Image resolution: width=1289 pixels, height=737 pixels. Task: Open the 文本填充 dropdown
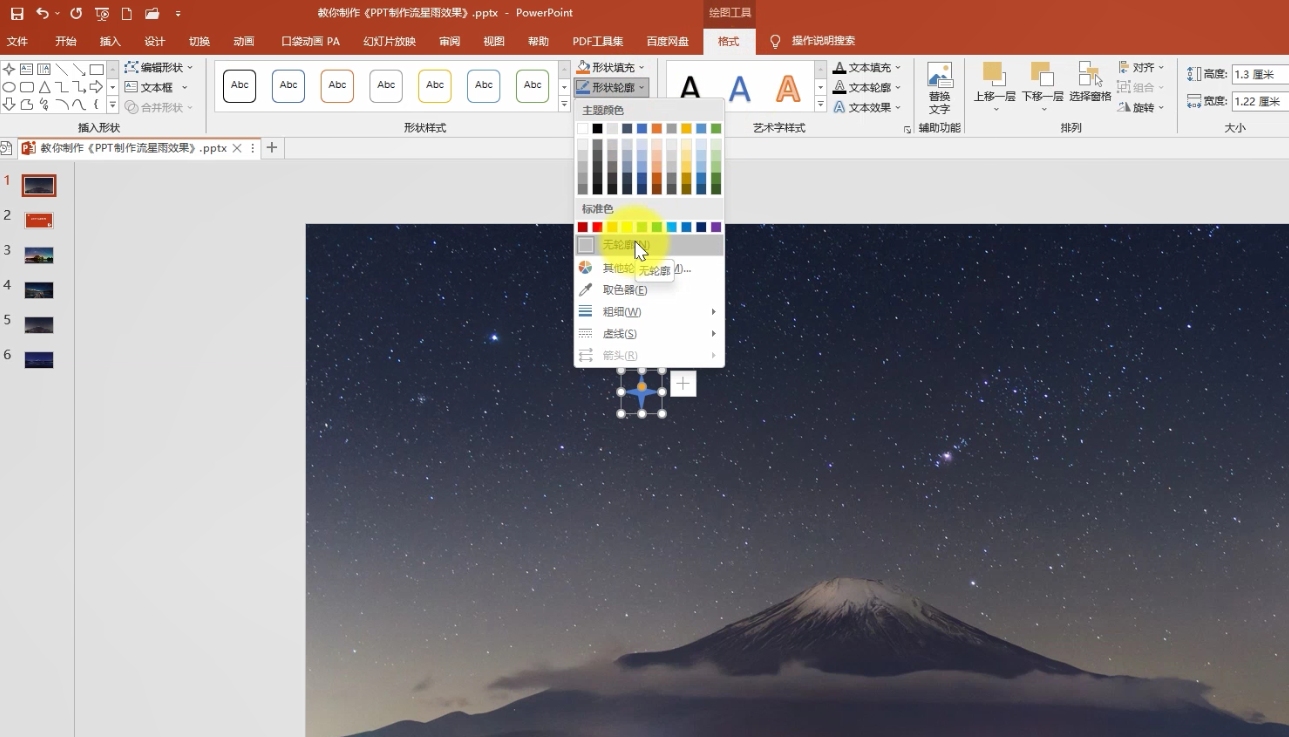tap(867, 67)
